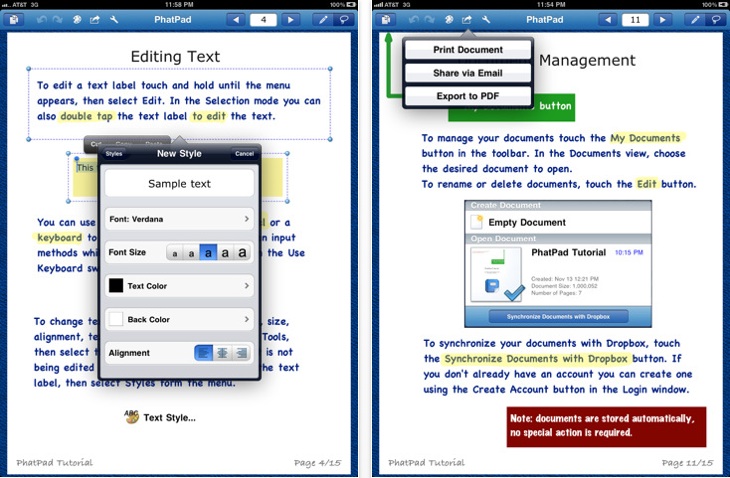Open PhatPad Tutorial document thumbnail
730x478 pixels.
[495, 274]
